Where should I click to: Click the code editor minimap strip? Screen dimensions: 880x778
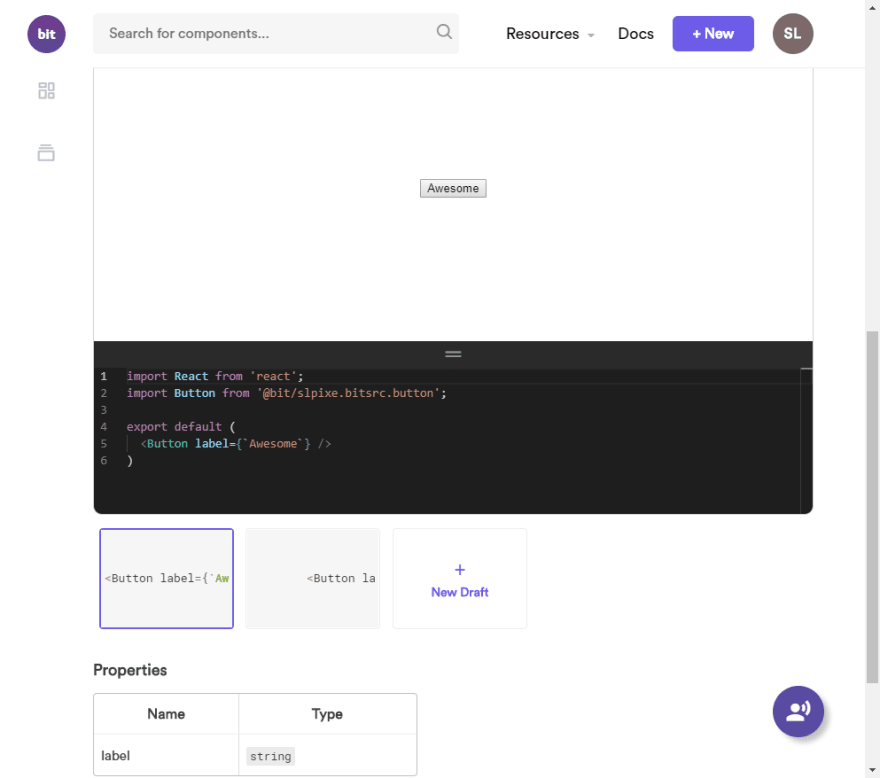806,441
